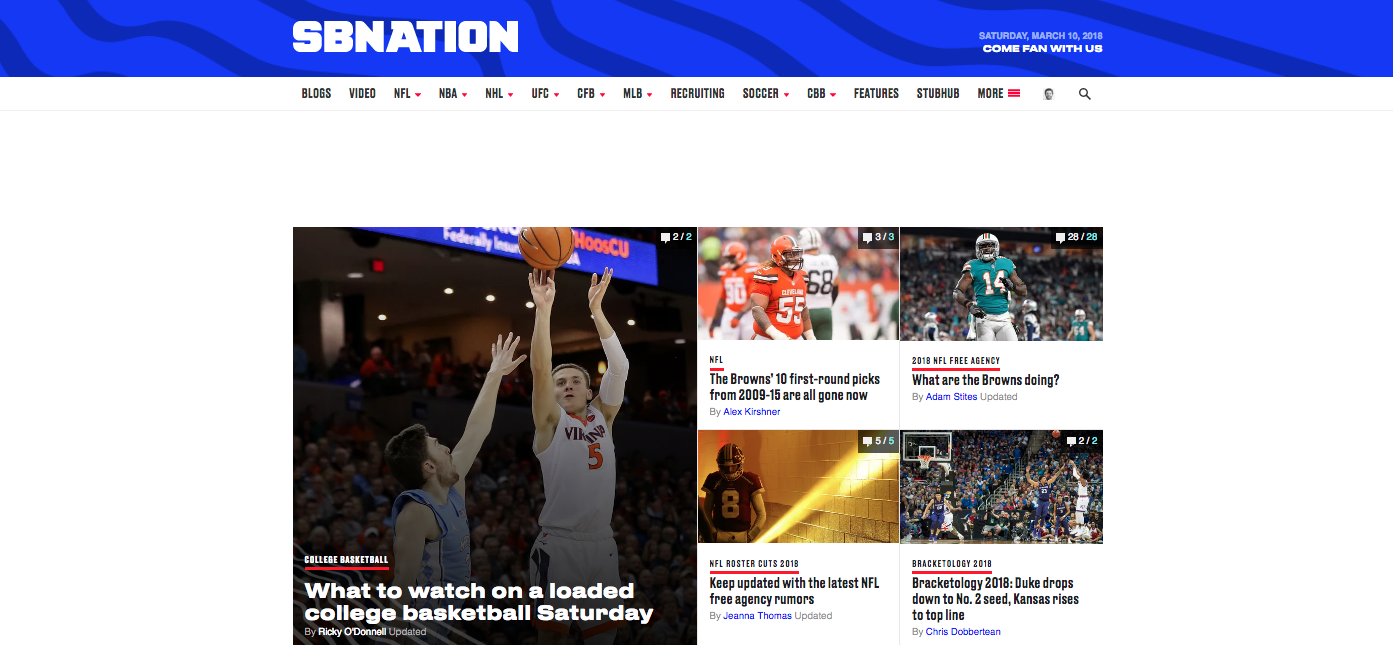This screenshot has width=1393, height=645.
Task: Click the SB Nation logo
Action: click(405, 38)
